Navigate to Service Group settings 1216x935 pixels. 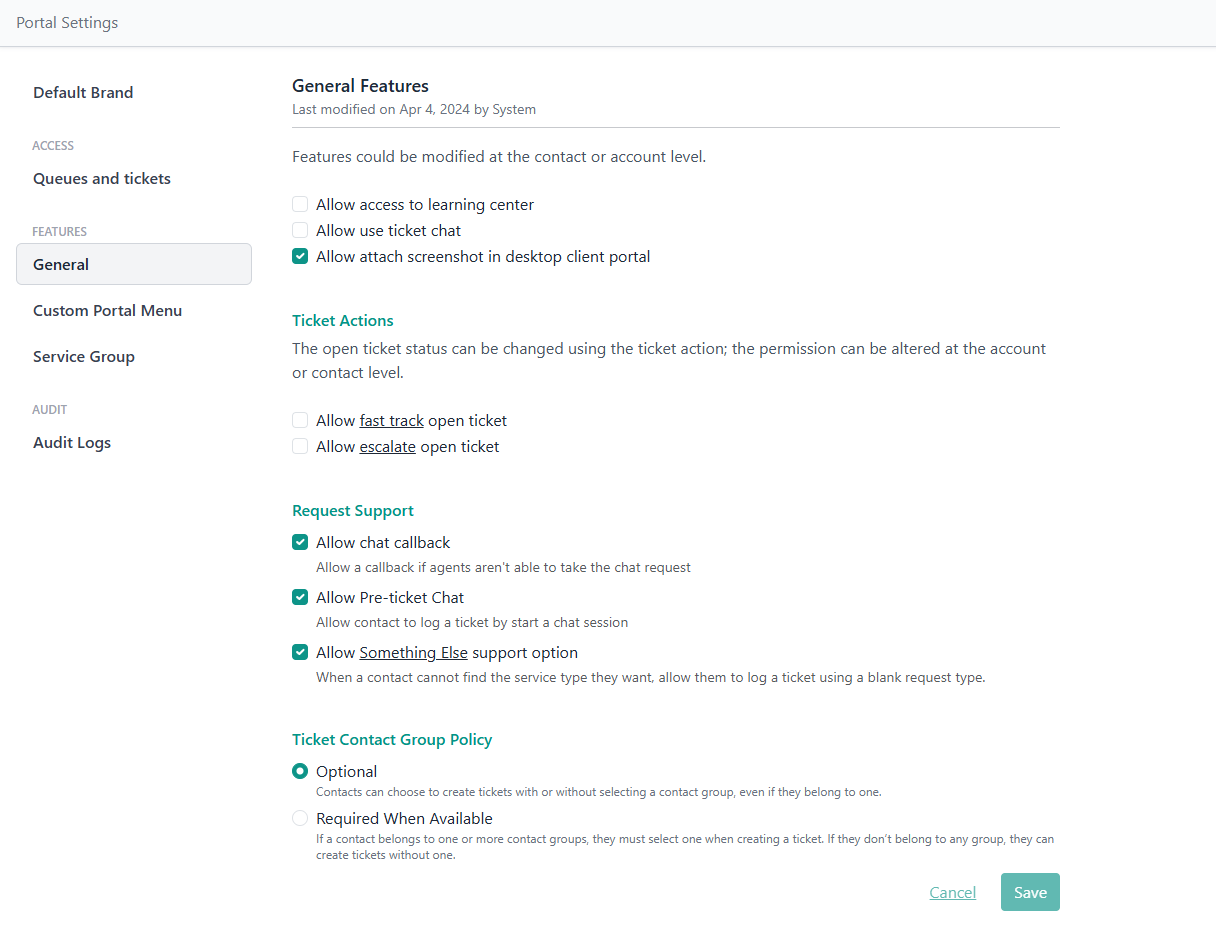(x=84, y=356)
